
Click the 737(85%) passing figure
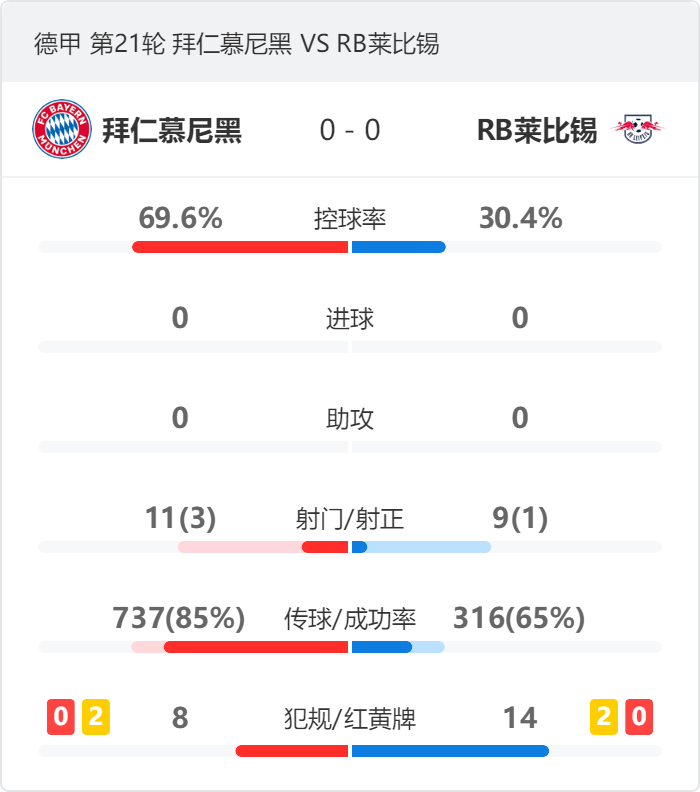point(179,618)
